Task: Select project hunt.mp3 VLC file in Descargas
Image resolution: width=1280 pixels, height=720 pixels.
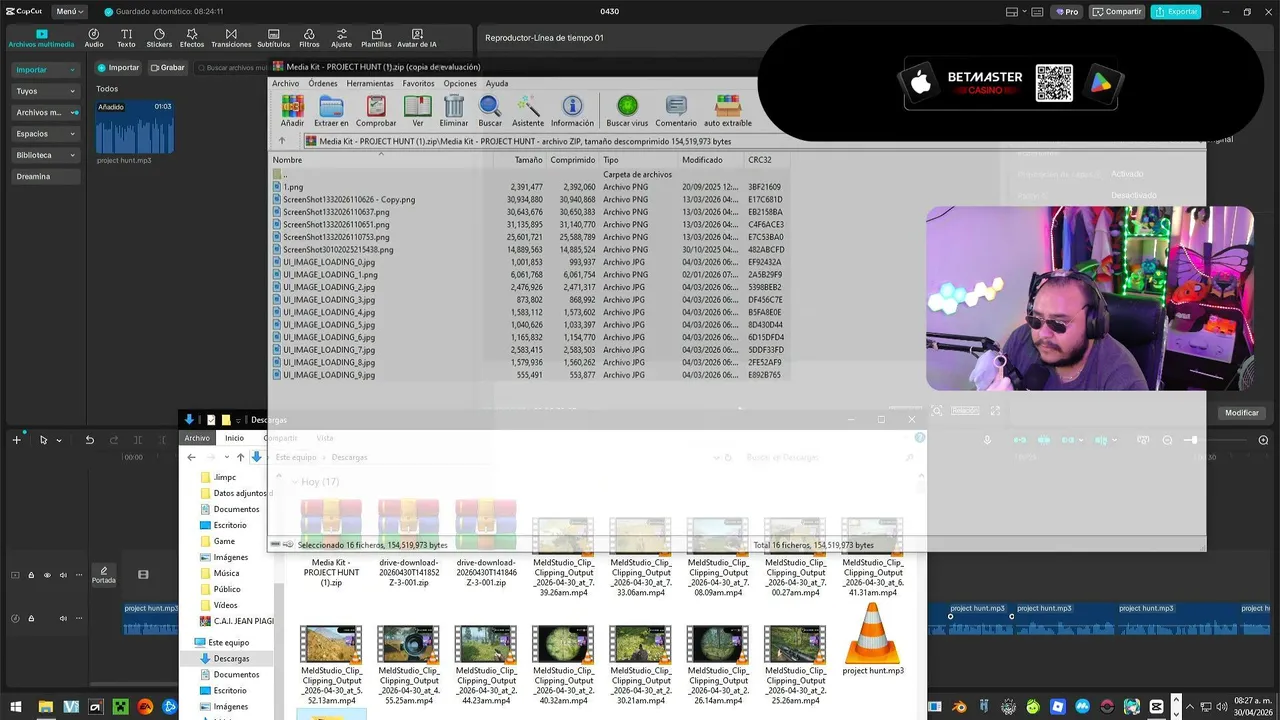Action: pyautogui.click(x=873, y=639)
